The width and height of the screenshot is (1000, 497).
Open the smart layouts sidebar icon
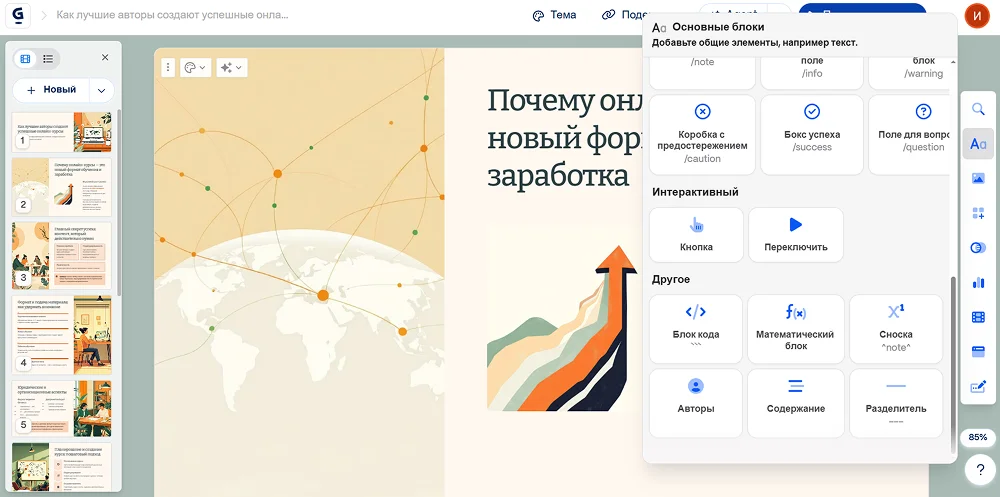pos(978,213)
